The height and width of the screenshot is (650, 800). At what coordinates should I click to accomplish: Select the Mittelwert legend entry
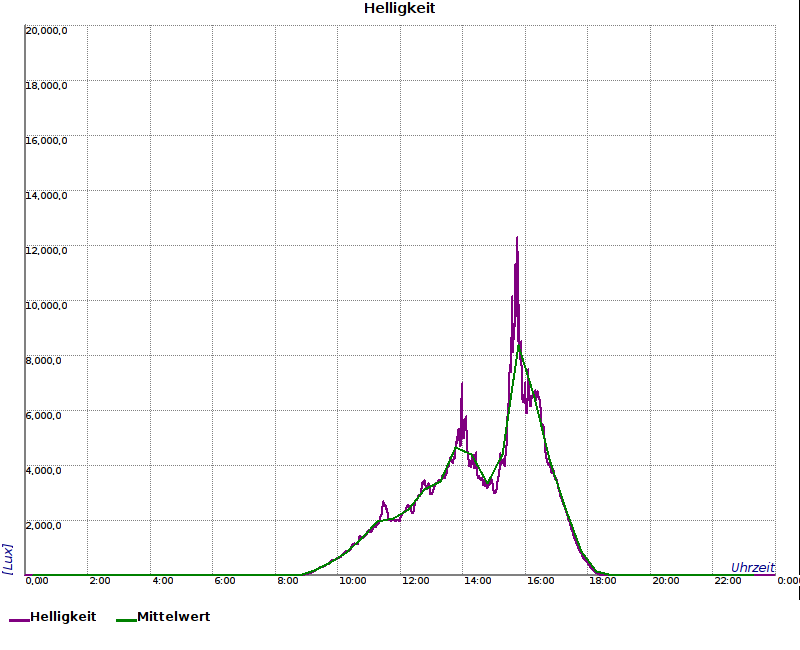pos(163,617)
